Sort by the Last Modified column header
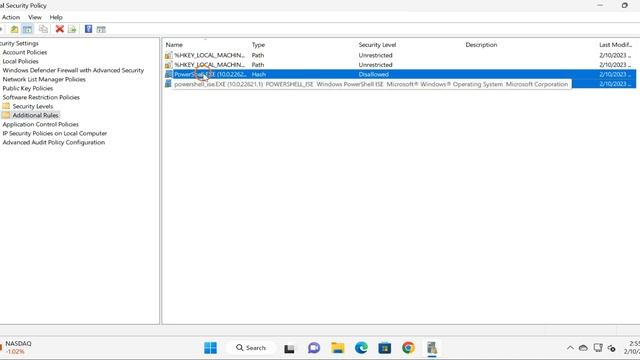The image size is (640, 360). tap(616, 44)
